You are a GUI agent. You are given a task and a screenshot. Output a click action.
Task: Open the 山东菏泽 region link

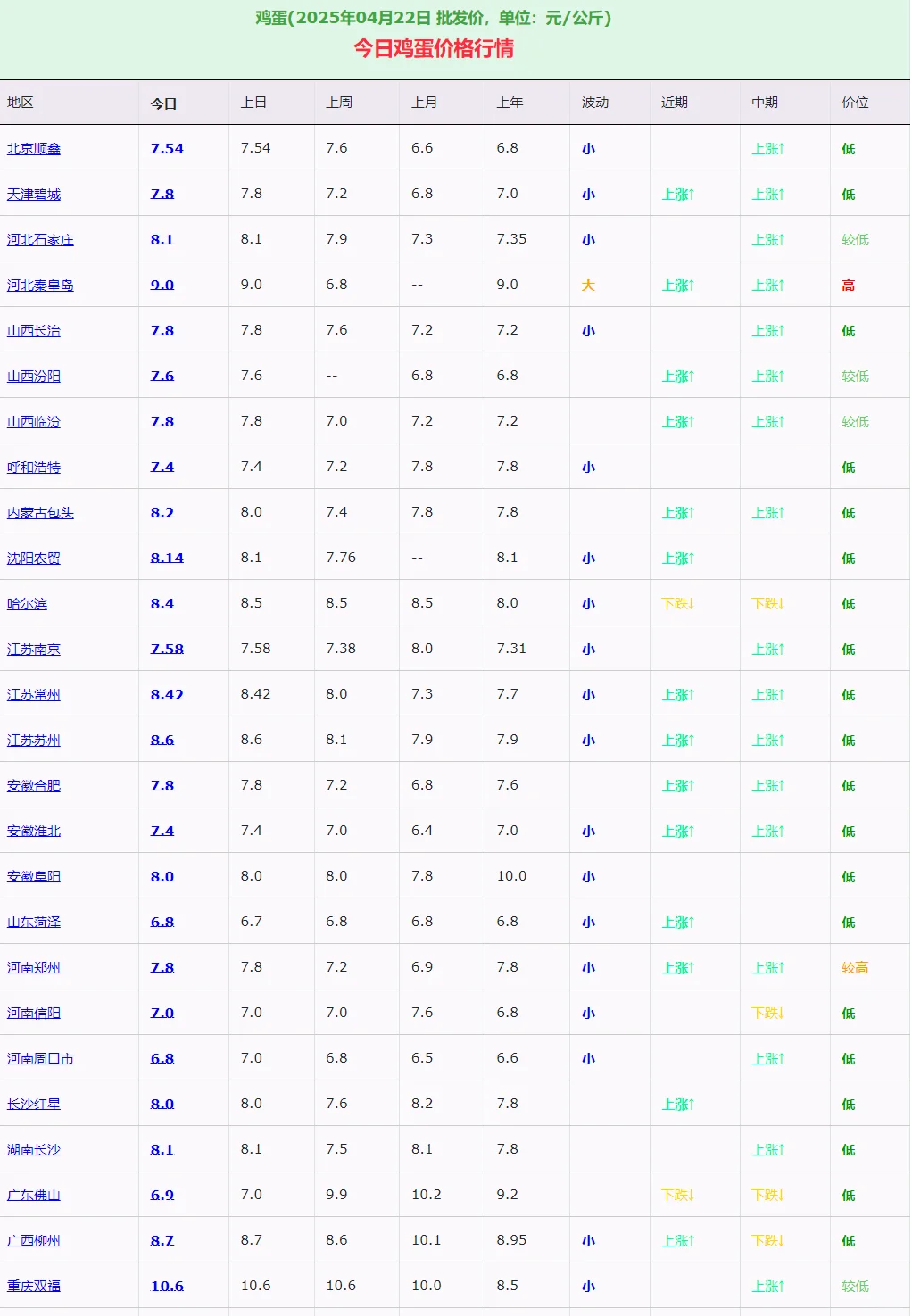(34, 923)
